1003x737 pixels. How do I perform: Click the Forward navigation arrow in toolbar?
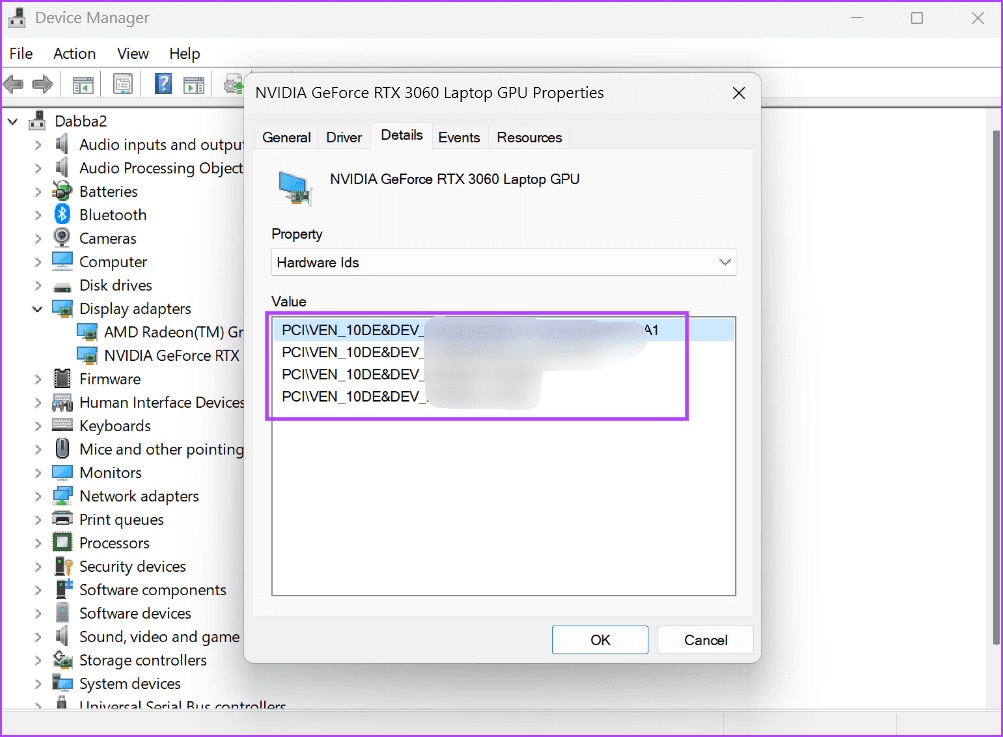tap(43, 83)
